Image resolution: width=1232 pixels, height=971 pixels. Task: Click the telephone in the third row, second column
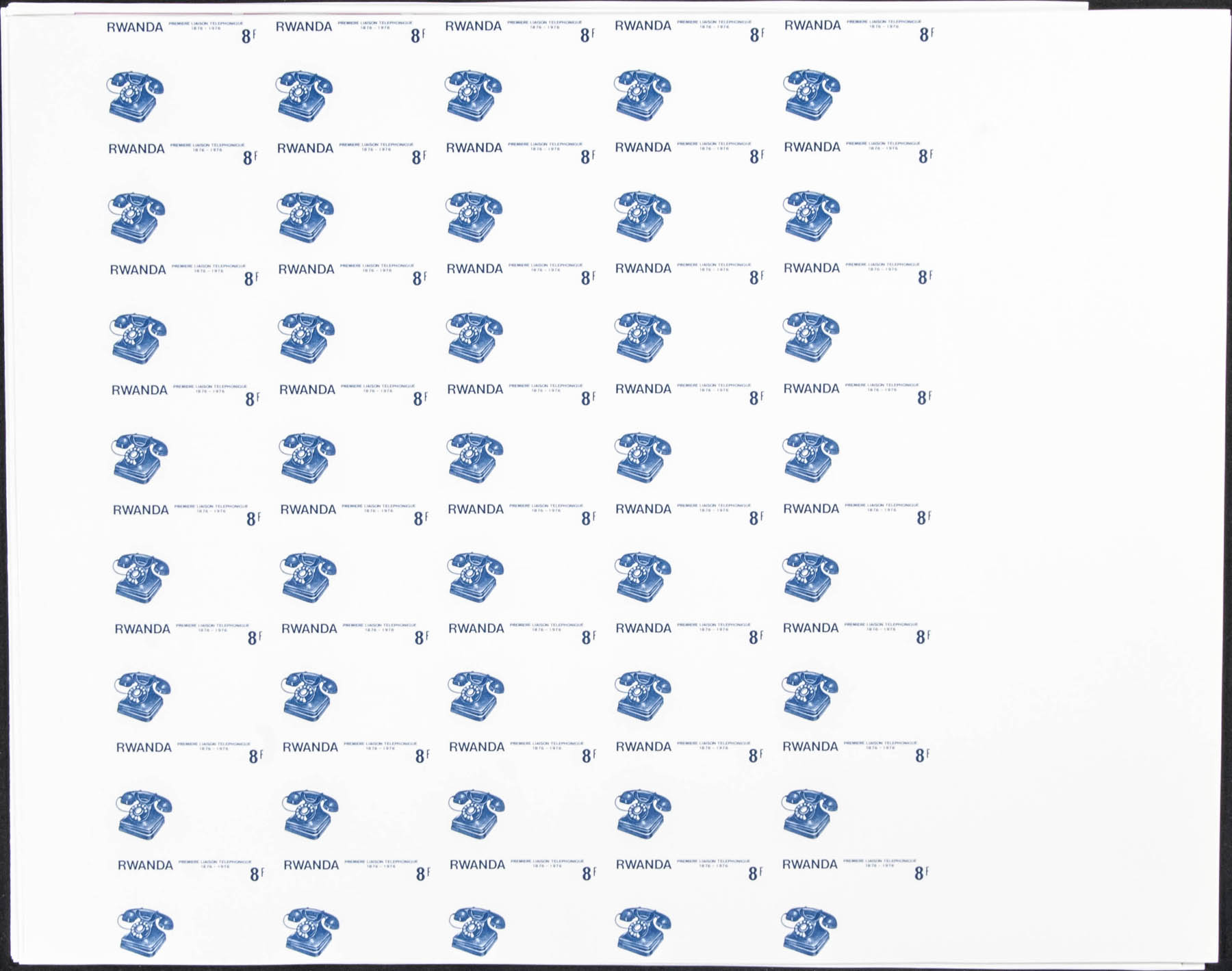pyautogui.click(x=306, y=338)
